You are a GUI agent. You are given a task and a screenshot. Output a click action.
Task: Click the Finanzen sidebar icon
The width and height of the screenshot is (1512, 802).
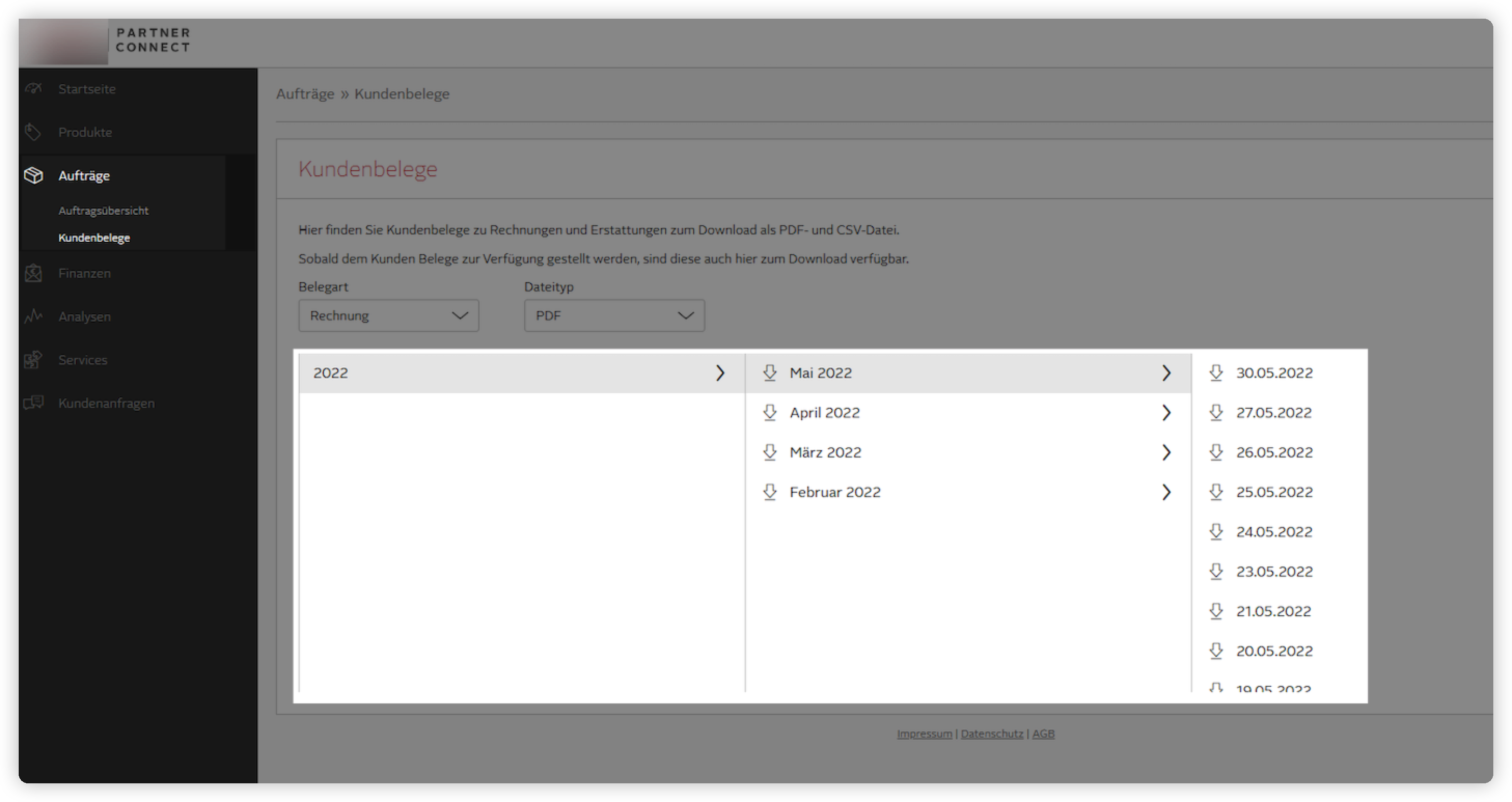(33, 273)
